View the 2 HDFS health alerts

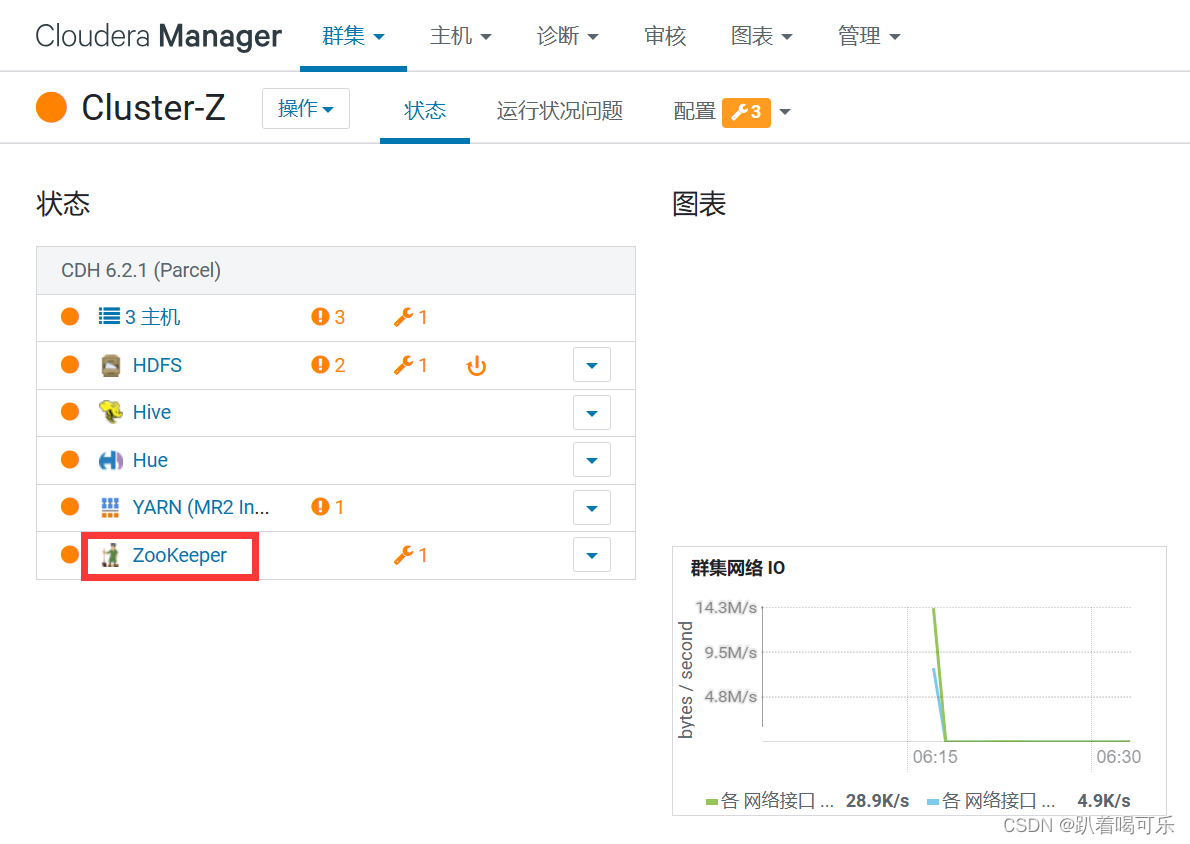pyautogui.click(x=328, y=365)
